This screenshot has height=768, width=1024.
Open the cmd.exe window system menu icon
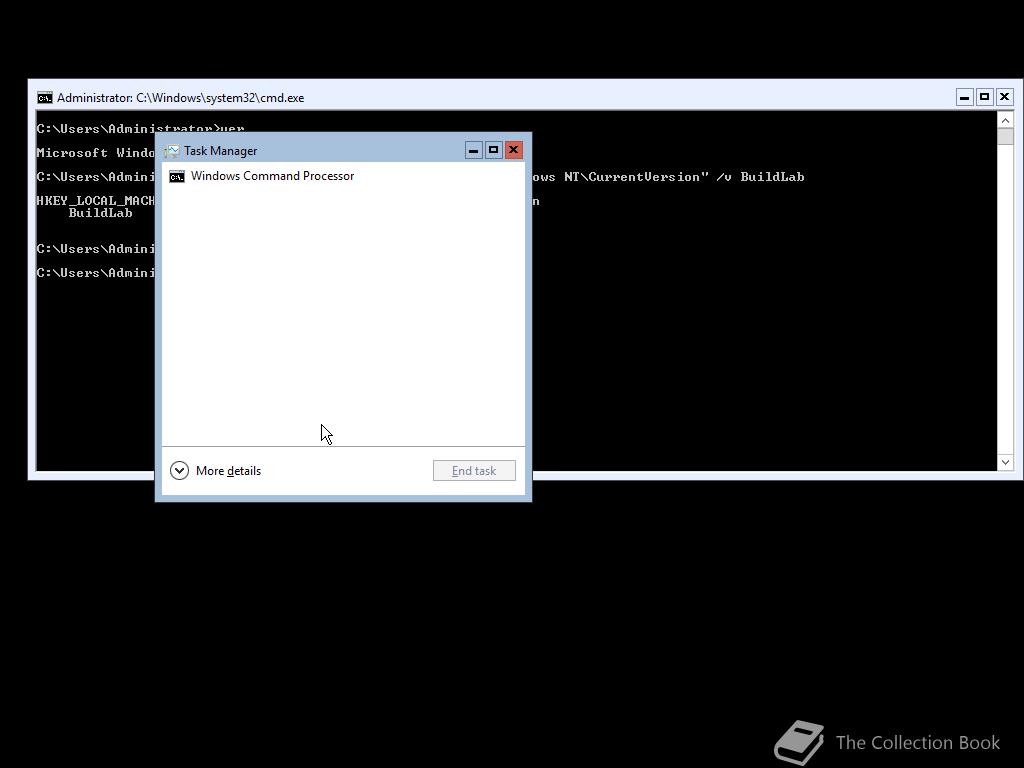pos(44,98)
